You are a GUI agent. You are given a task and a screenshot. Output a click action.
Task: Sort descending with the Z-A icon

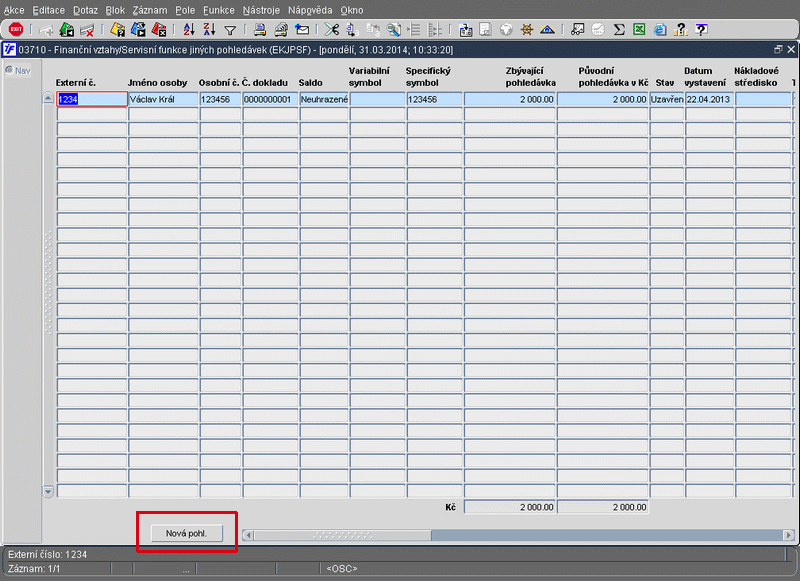point(209,30)
